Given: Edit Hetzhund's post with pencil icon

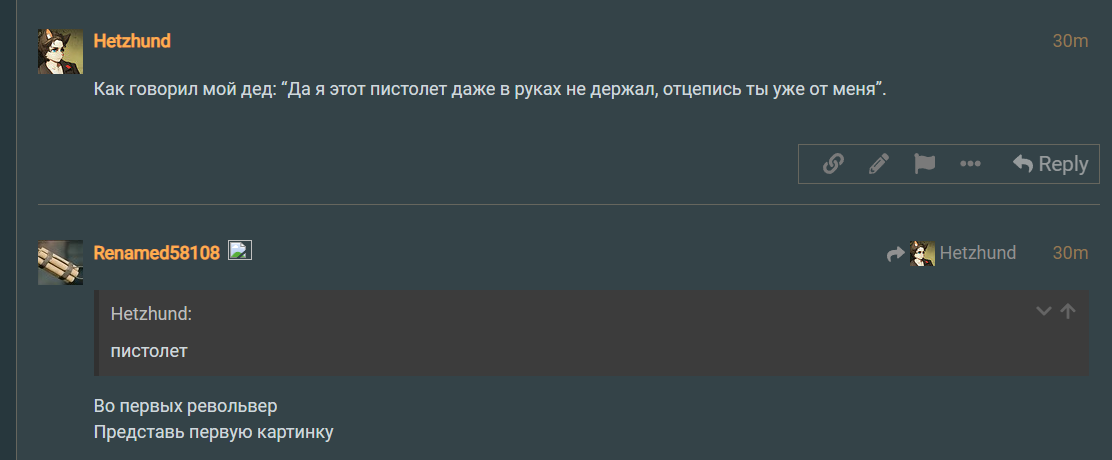Looking at the screenshot, I should click(879, 164).
